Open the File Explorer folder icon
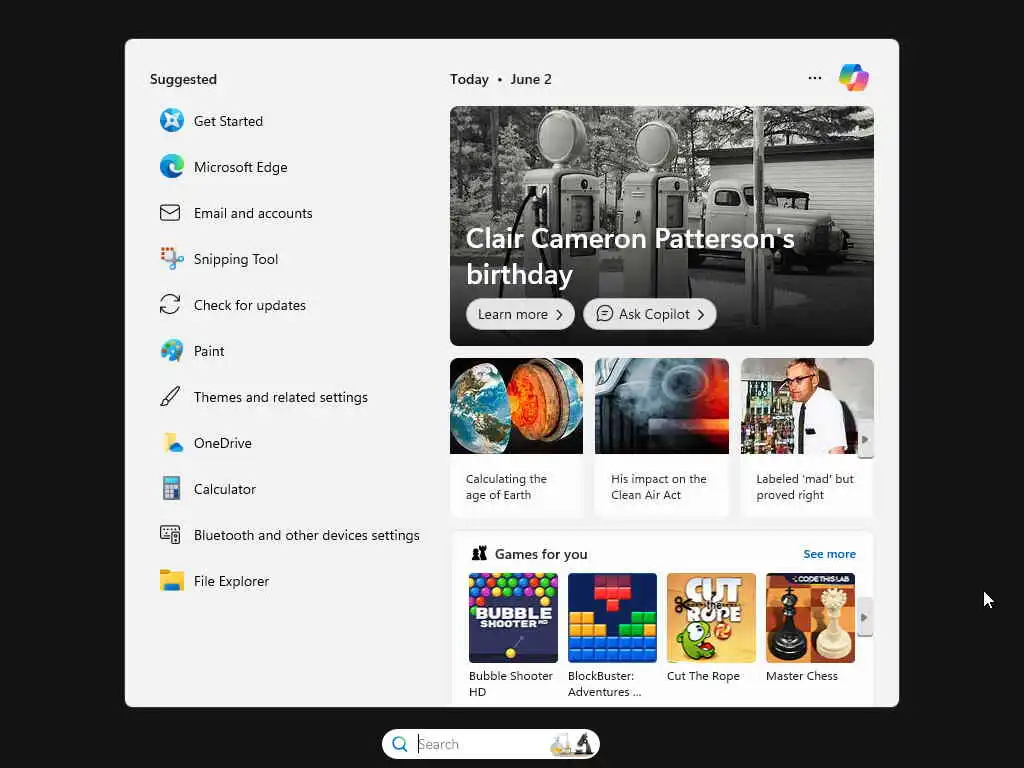 (171, 581)
